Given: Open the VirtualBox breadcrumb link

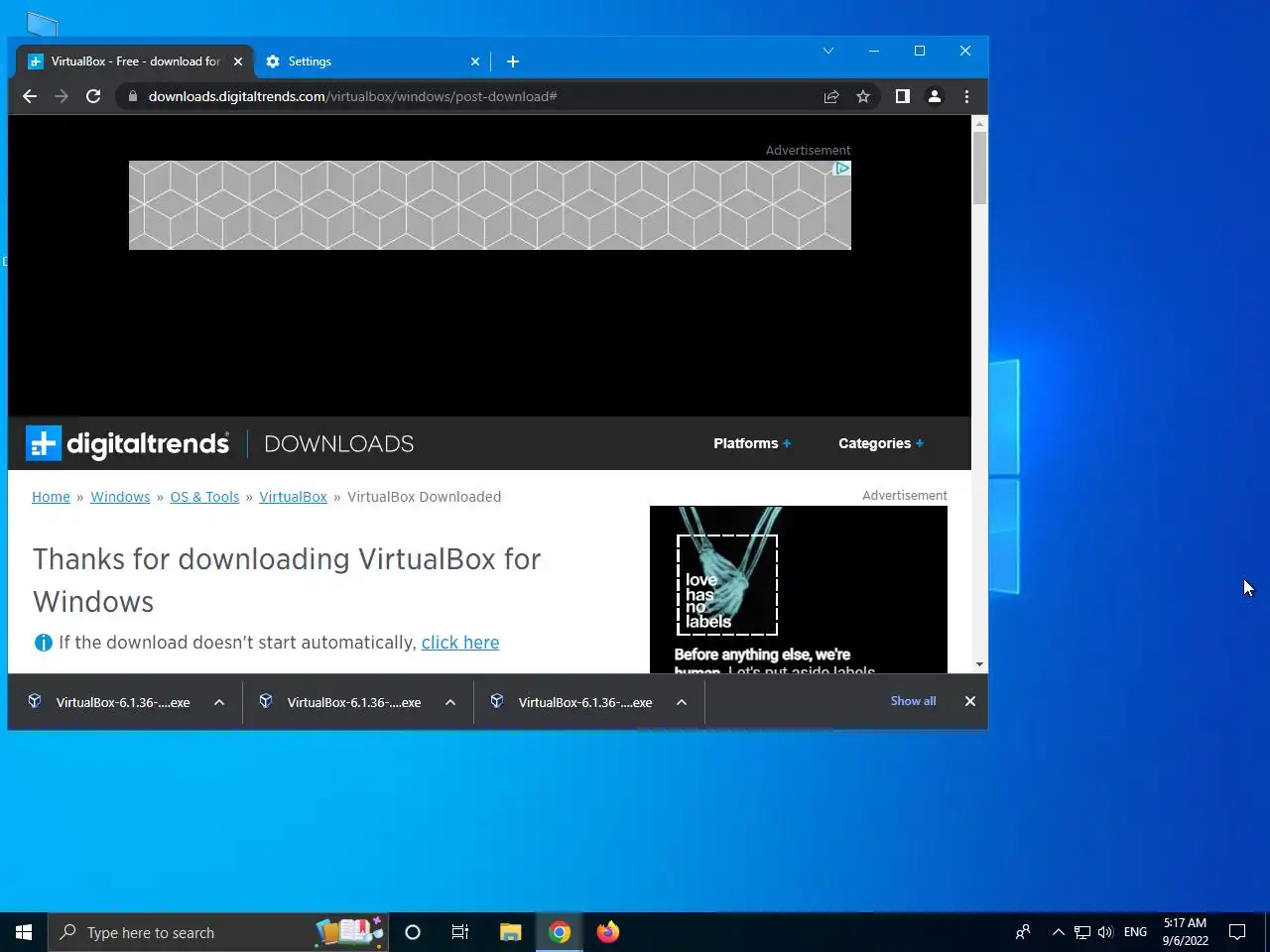Looking at the screenshot, I should 293,497.
